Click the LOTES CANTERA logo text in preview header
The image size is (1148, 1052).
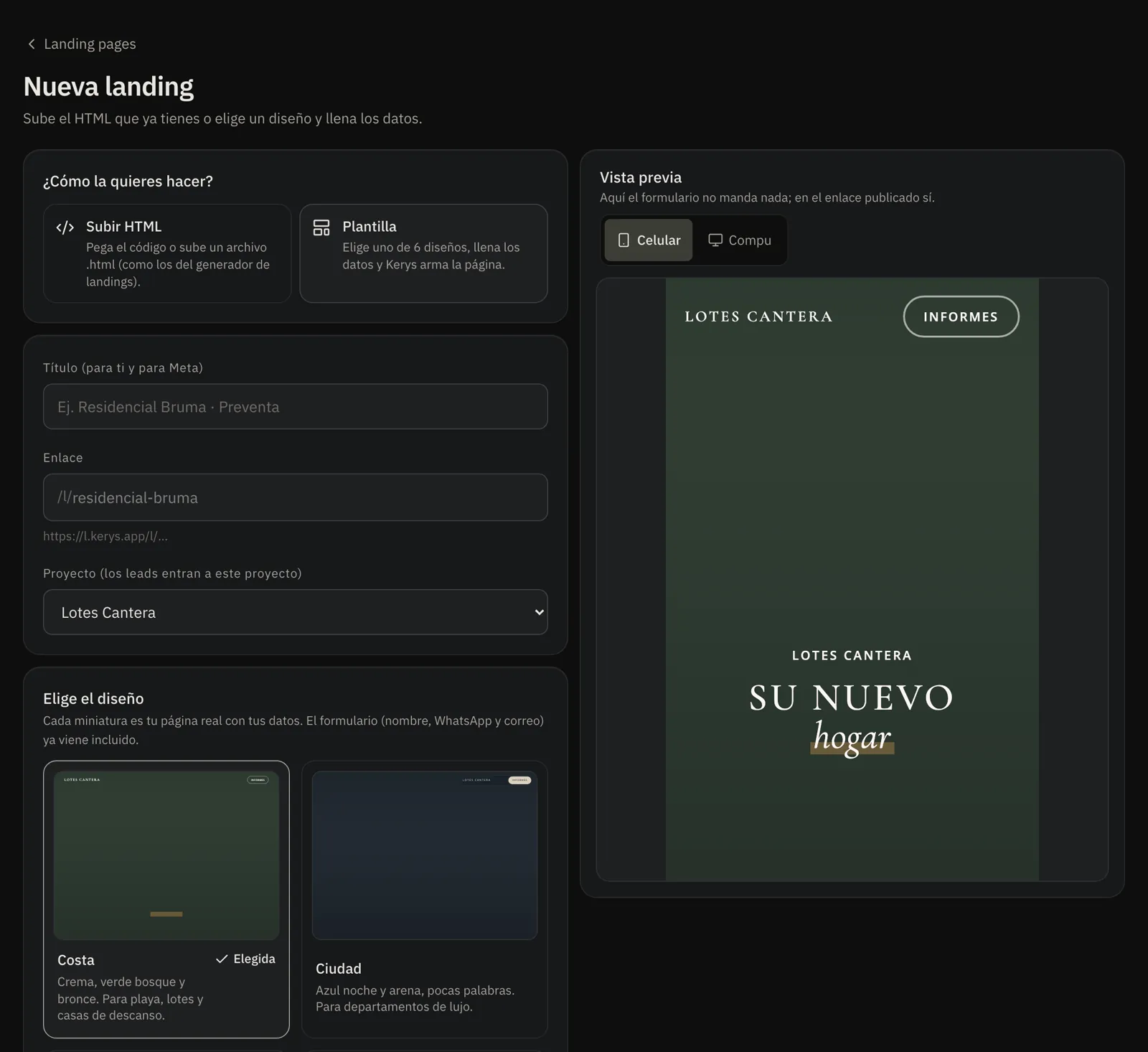pyautogui.click(x=758, y=316)
